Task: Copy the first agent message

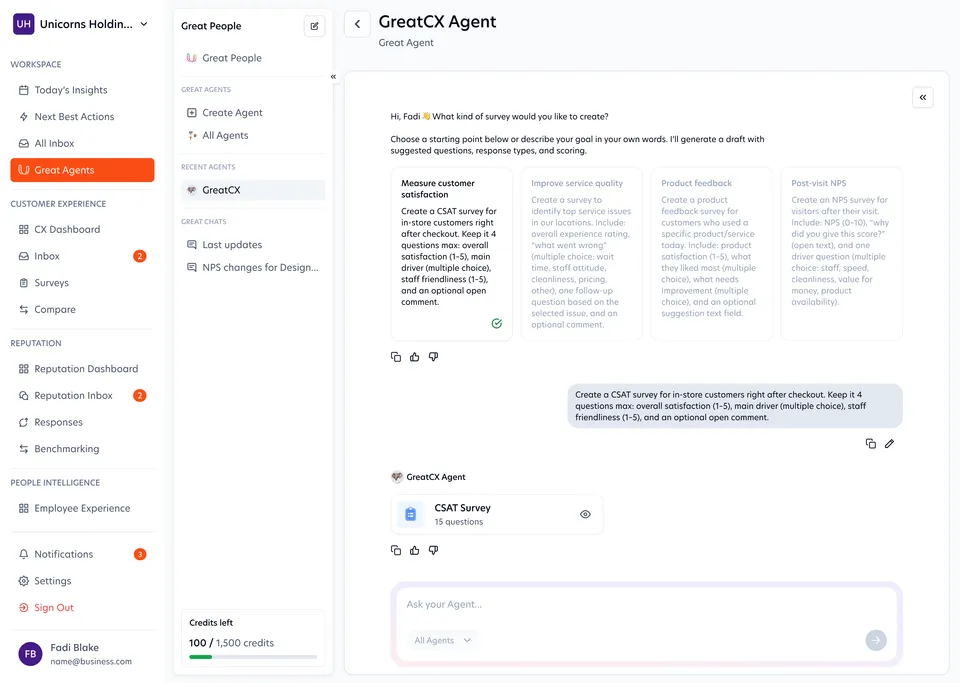Action: [x=396, y=357]
